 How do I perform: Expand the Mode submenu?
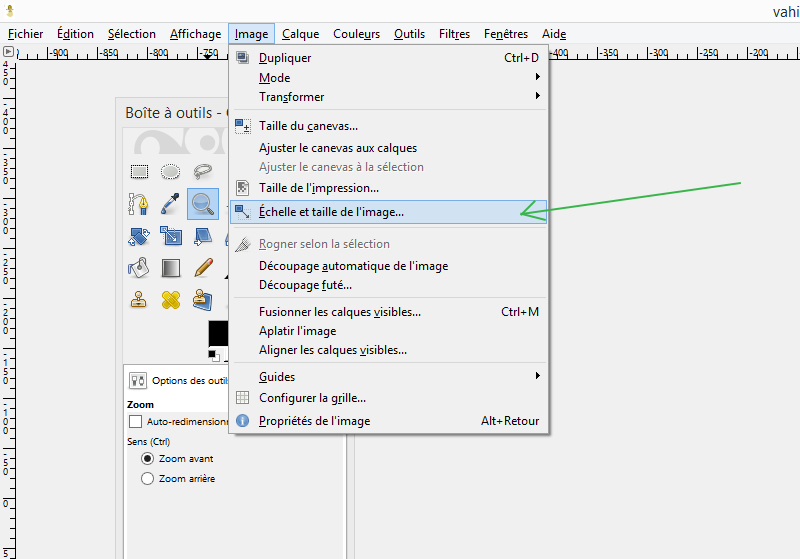click(x=389, y=78)
